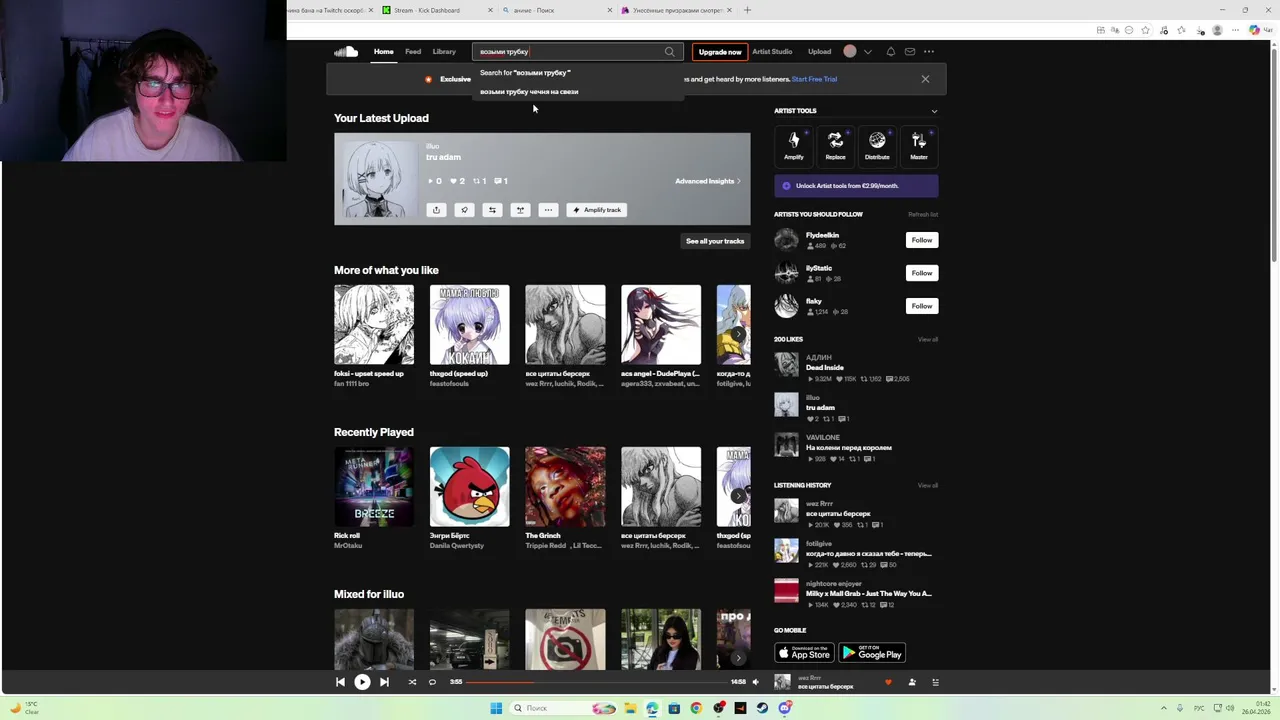The width and height of the screenshot is (1280, 720).
Task: Click the distribute icon on tru adam track
Action: click(x=520, y=210)
